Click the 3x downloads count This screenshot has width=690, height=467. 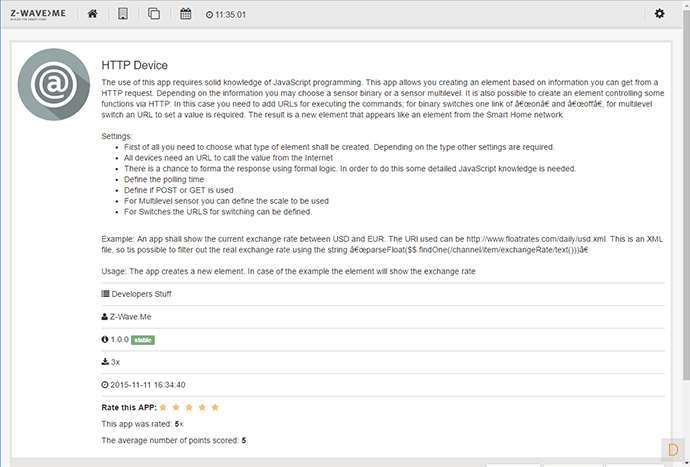116,362
